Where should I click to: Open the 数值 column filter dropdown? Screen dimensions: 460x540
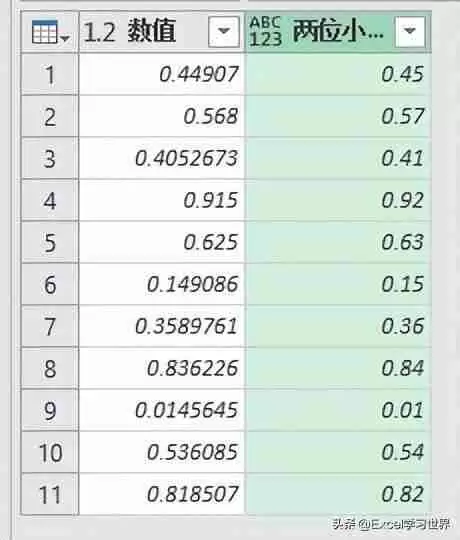click(224, 31)
